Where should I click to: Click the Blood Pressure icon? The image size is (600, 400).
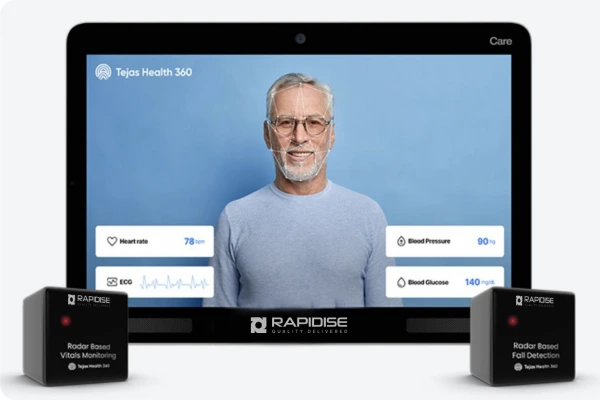click(x=401, y=241)
